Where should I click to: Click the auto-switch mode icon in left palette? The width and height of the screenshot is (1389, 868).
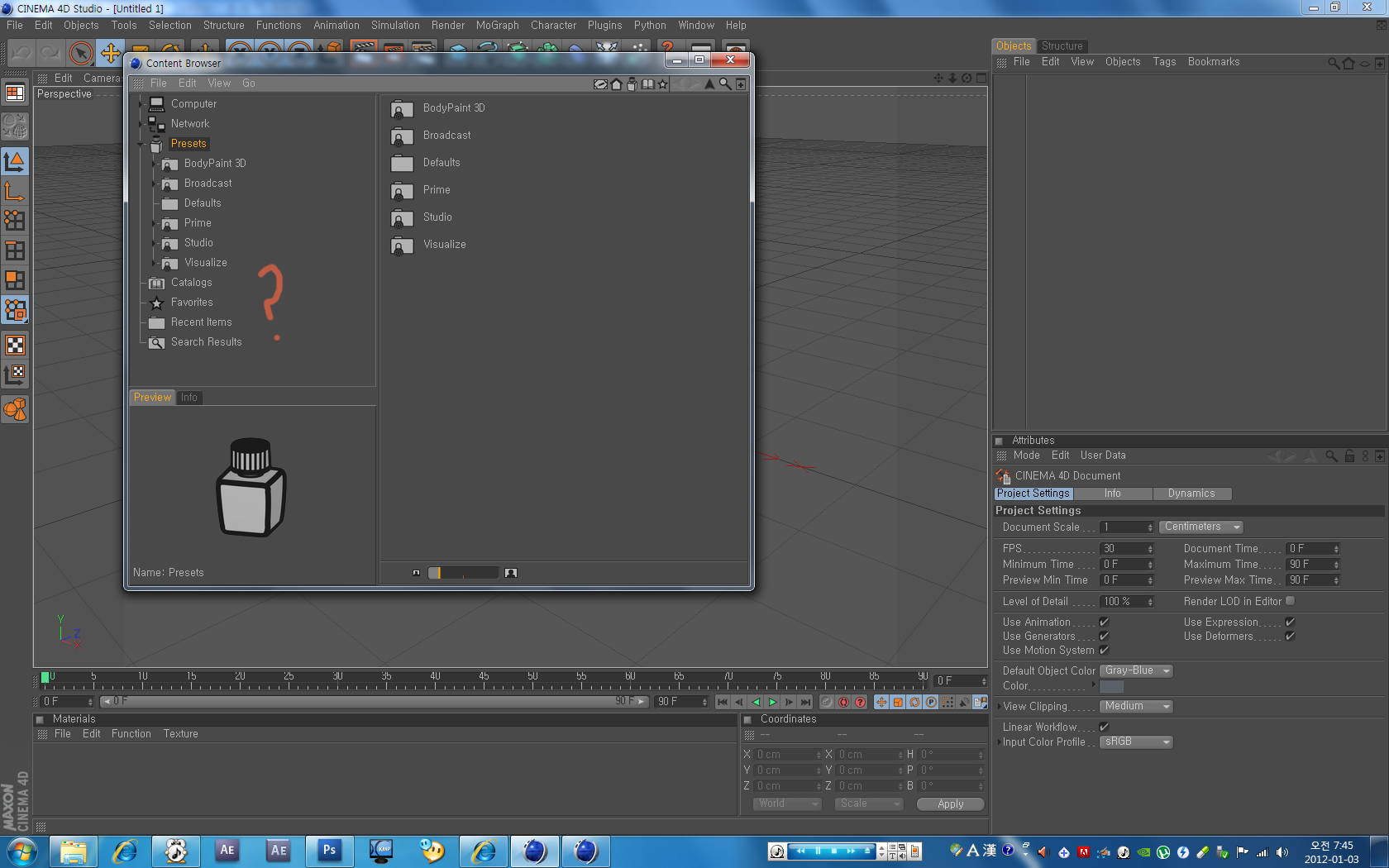(15, 310)
